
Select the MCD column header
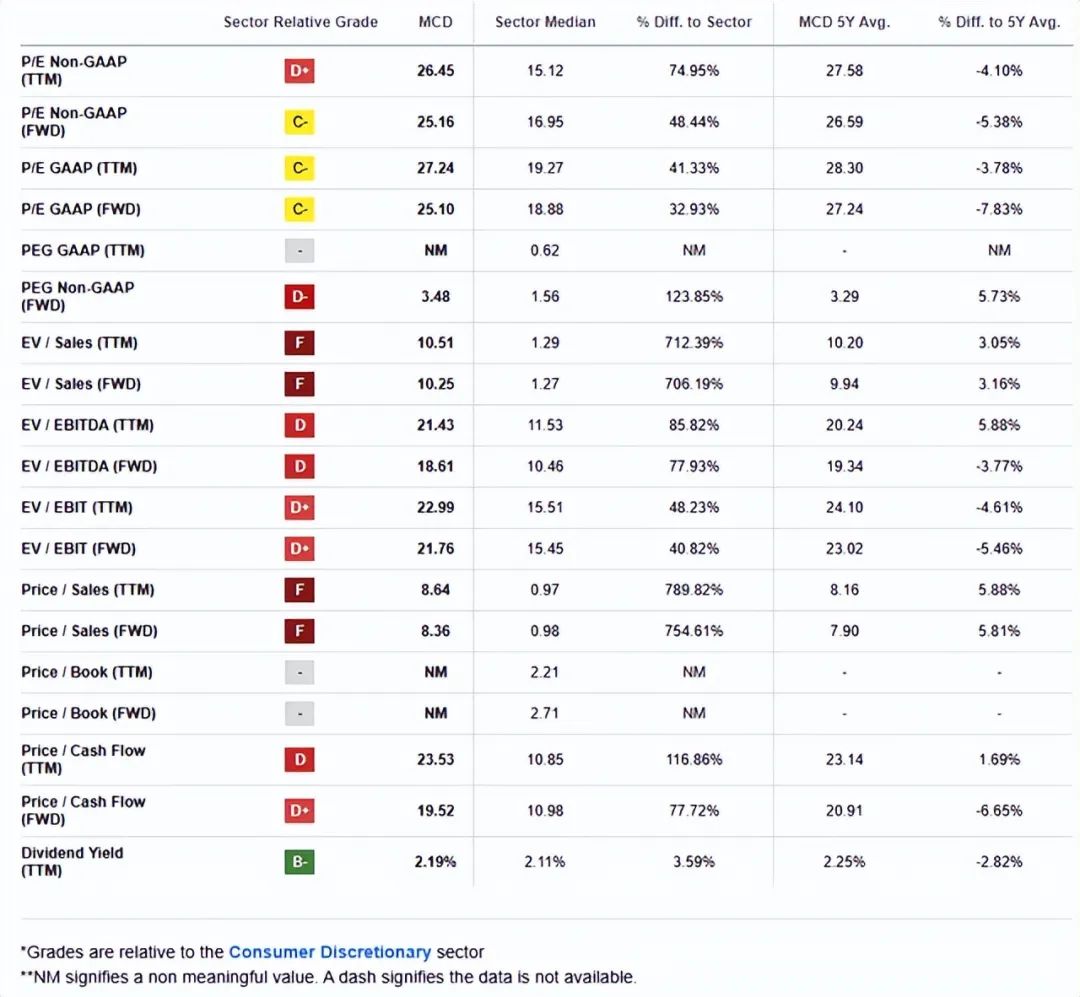coord(436,22)
